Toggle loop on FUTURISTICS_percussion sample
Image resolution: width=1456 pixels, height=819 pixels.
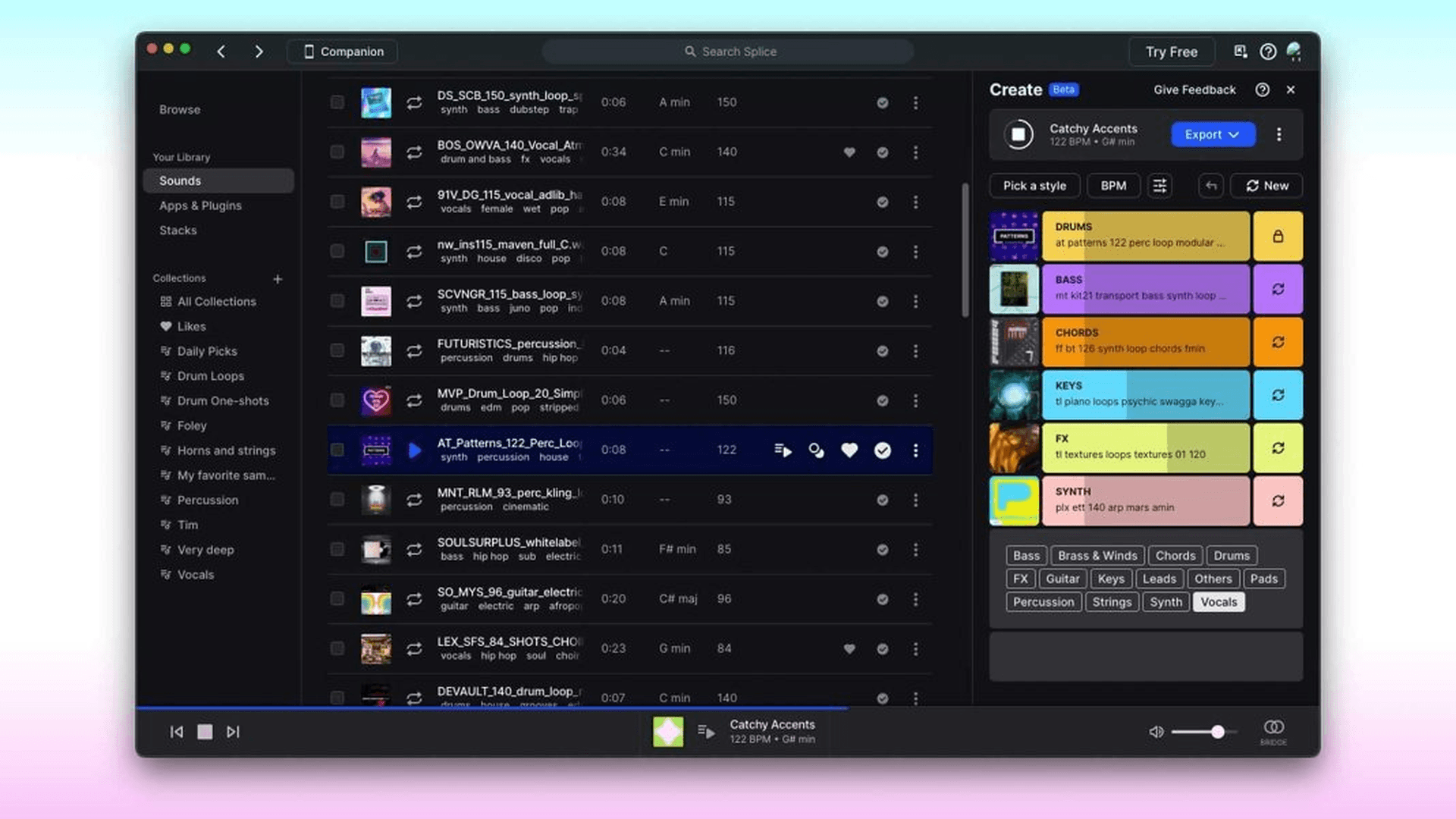click(x=414, y=351)
